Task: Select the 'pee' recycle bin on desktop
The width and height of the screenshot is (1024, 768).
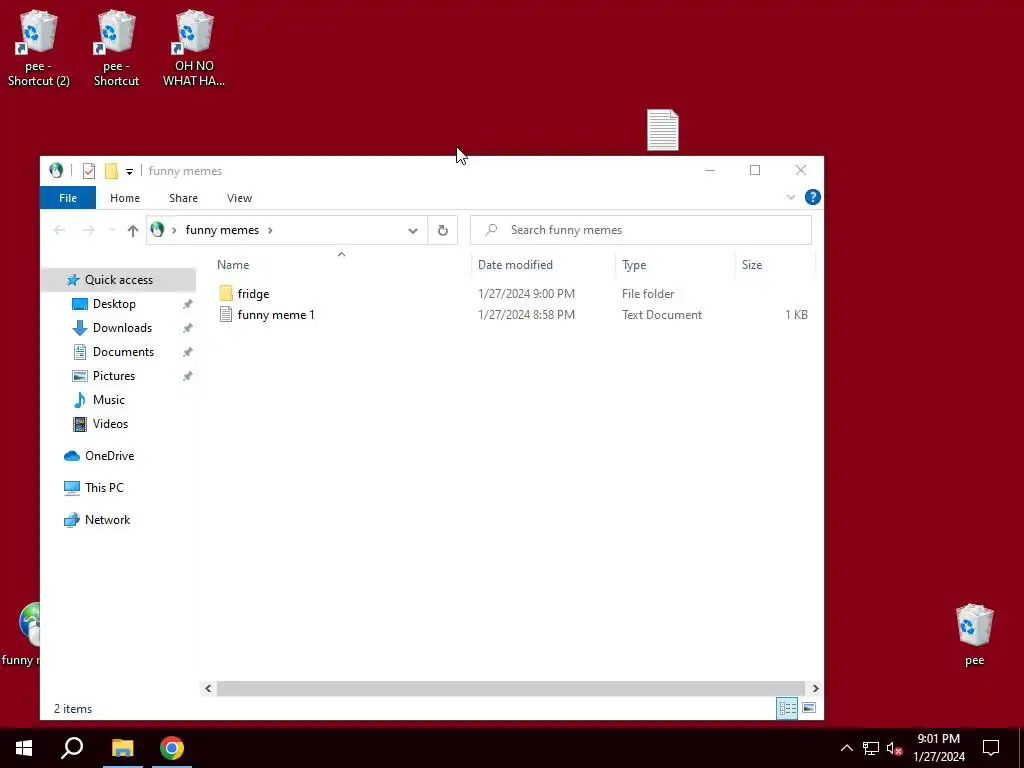Action: click(x=974, y=634)
